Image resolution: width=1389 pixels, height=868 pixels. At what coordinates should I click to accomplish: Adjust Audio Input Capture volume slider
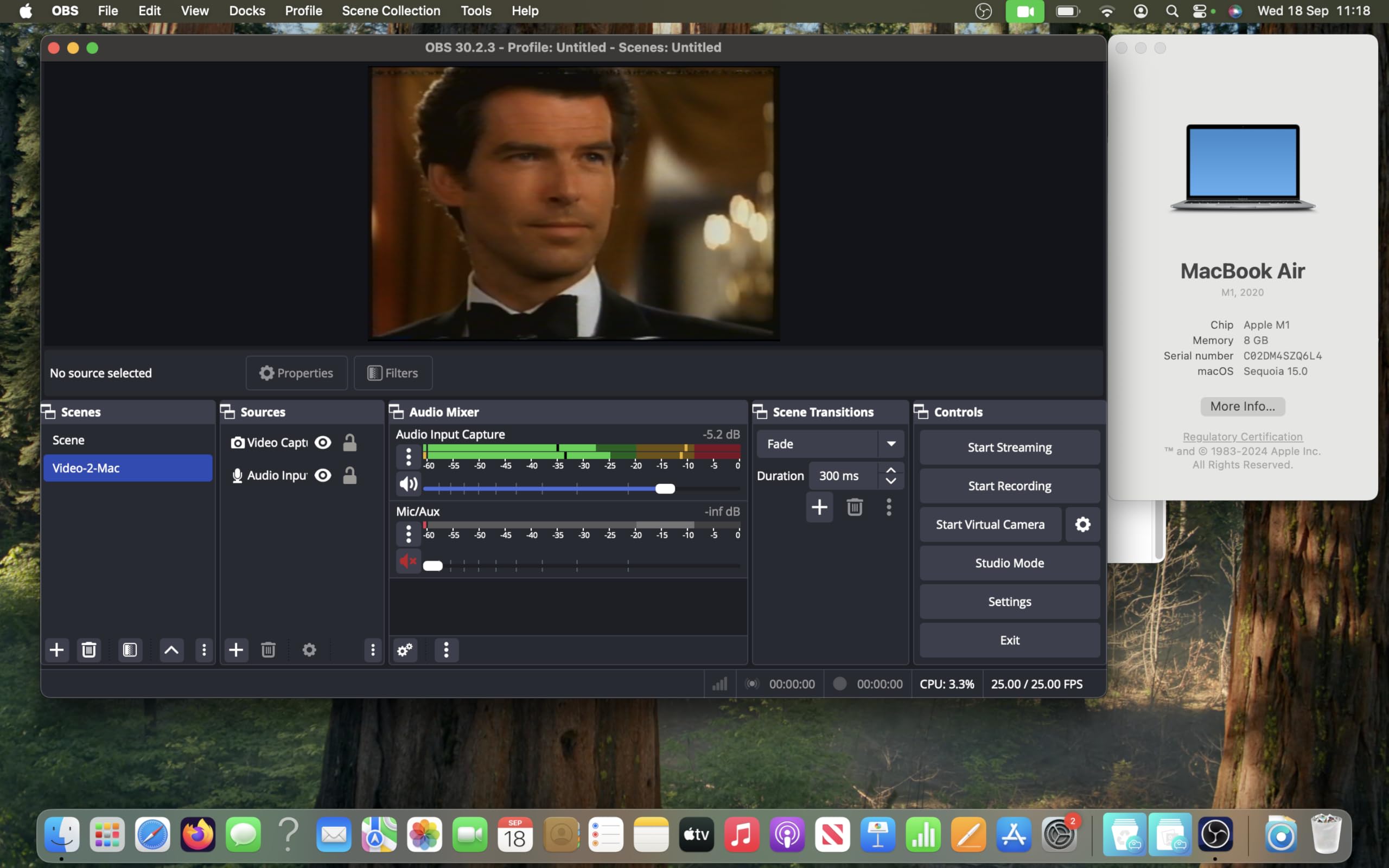pos(665,489)
